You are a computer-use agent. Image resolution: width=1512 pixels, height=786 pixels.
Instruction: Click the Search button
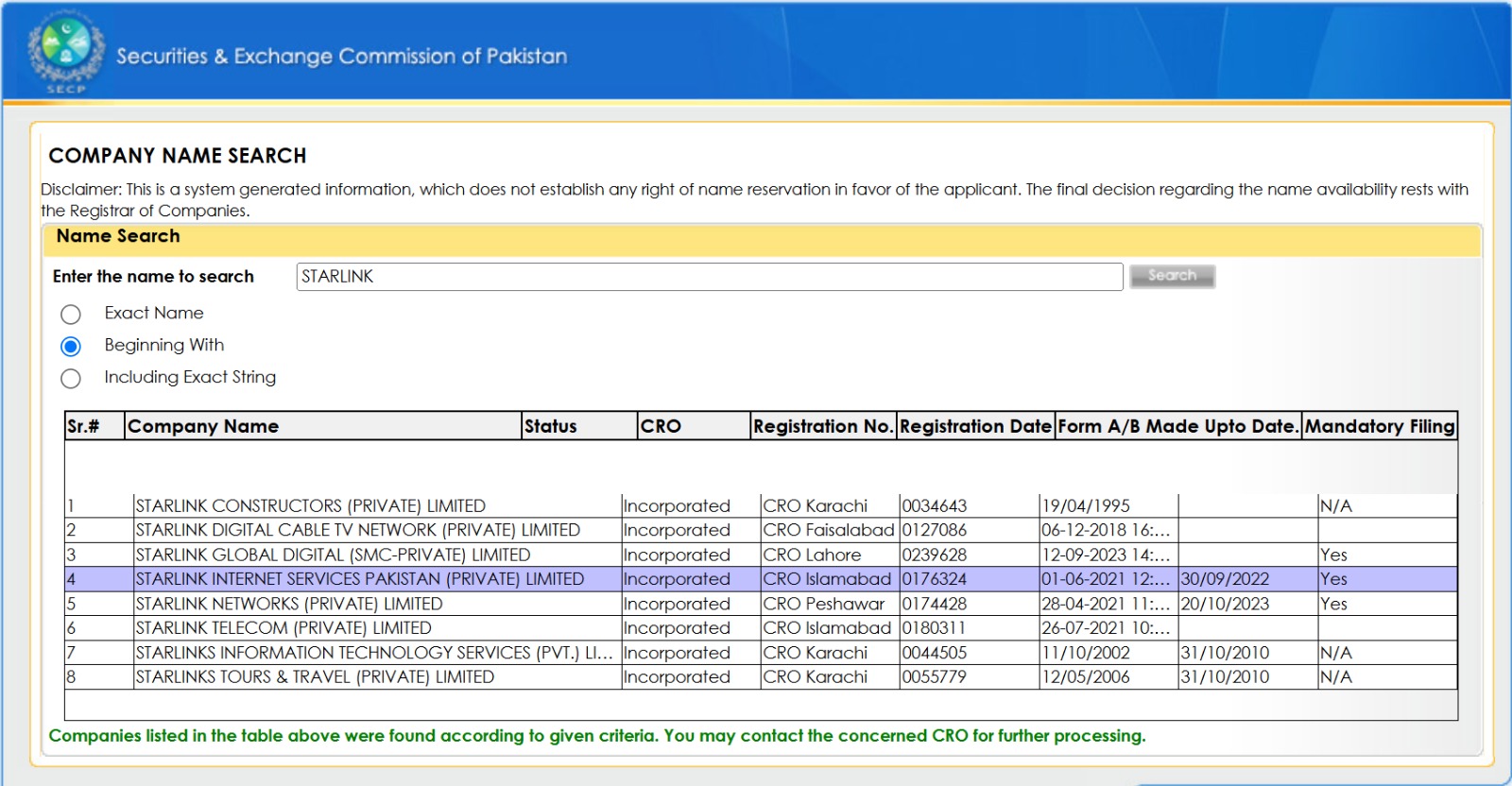(x=1172, y=276)
